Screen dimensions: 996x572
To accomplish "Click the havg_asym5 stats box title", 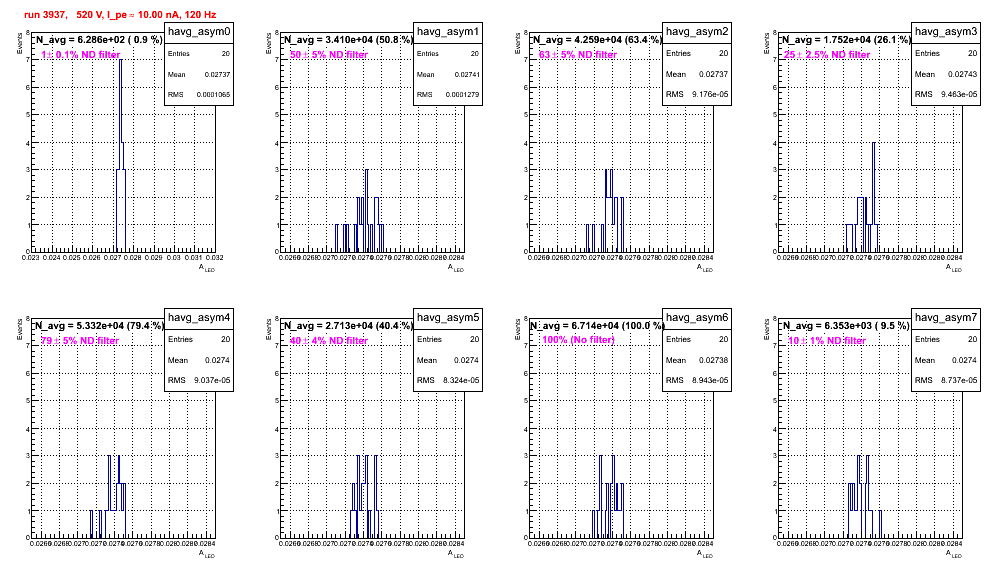I will tap(448, 318).
